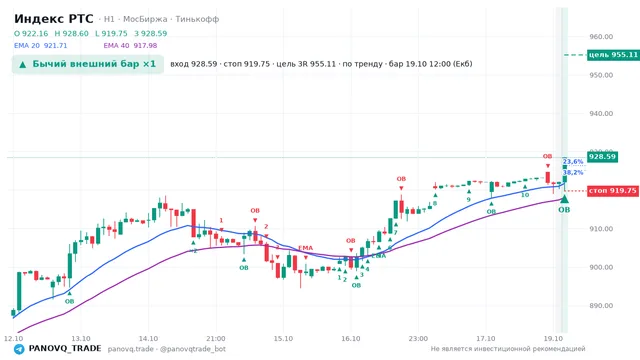The height and width of the screenshot is (360, 640).
Task: Click the 950.00 price axis label
Action: click(601, 75)
